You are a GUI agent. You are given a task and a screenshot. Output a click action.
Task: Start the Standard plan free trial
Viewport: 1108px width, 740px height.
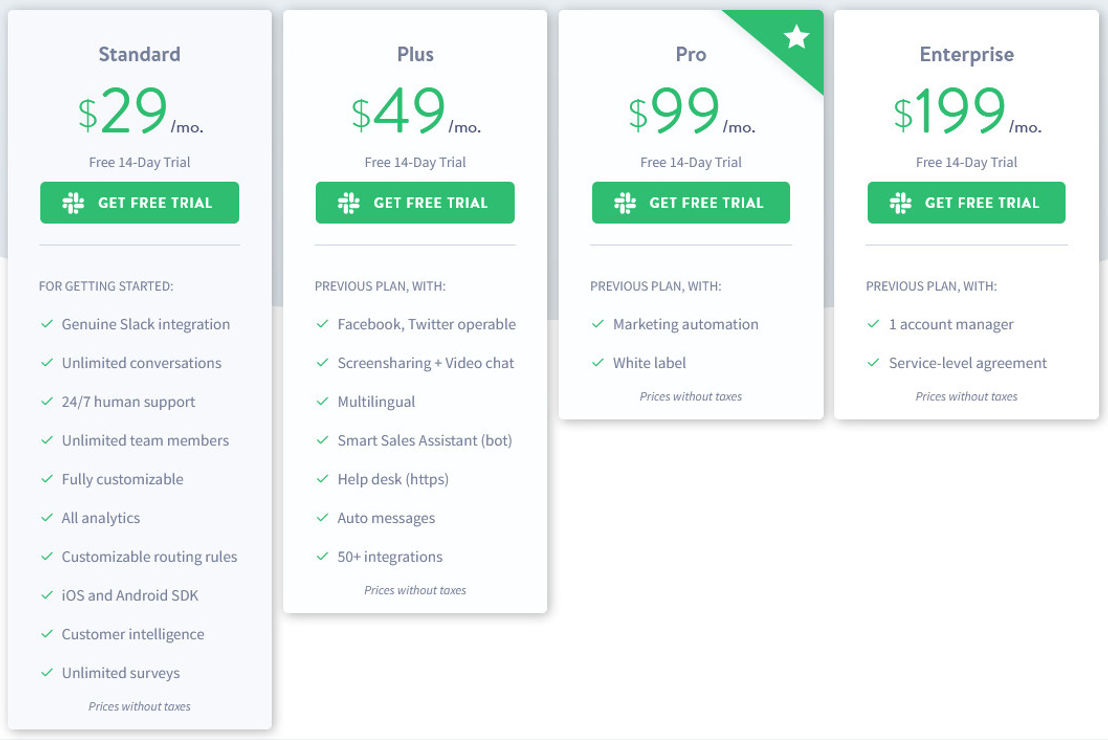click(139, 203)
